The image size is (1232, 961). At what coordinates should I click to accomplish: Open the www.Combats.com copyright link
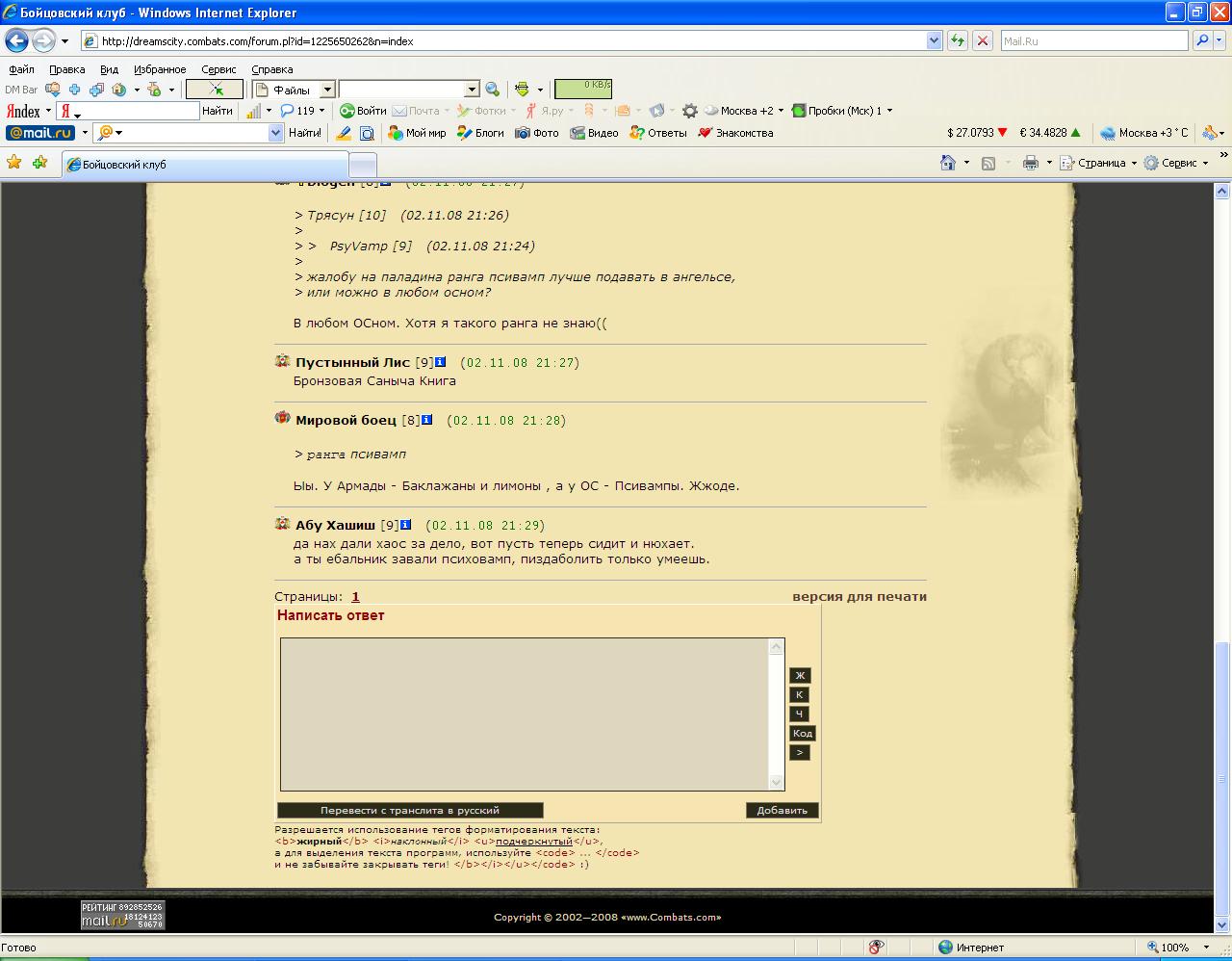tap(669, 917)
